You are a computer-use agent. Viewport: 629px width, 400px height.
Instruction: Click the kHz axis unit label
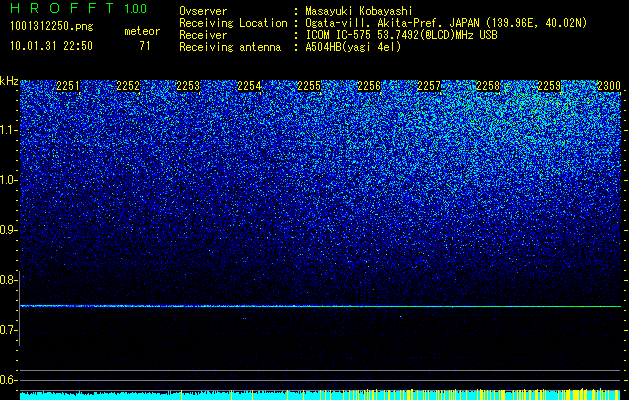coord(9,81)
